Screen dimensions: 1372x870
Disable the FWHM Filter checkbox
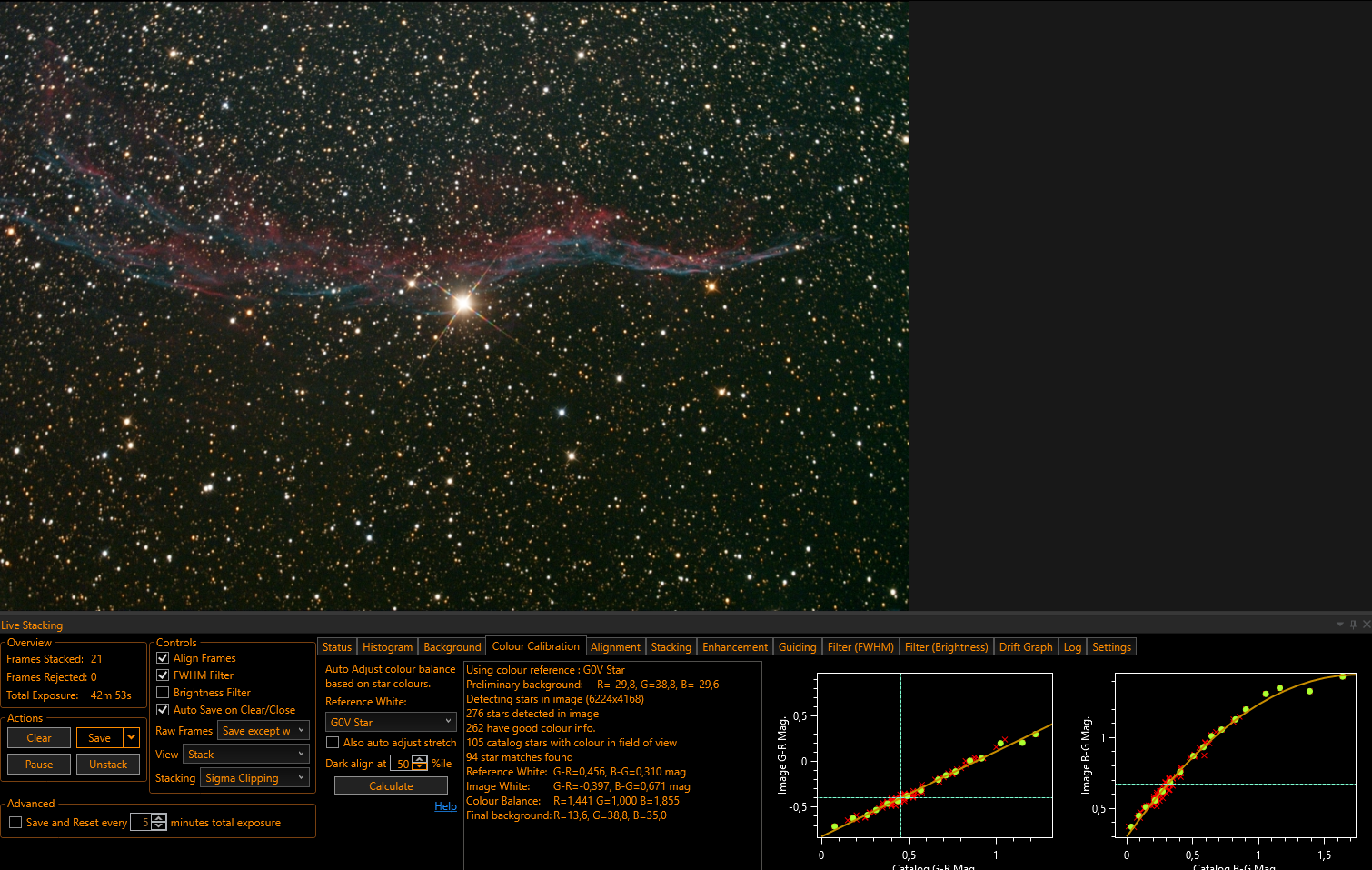pos(163,675)
